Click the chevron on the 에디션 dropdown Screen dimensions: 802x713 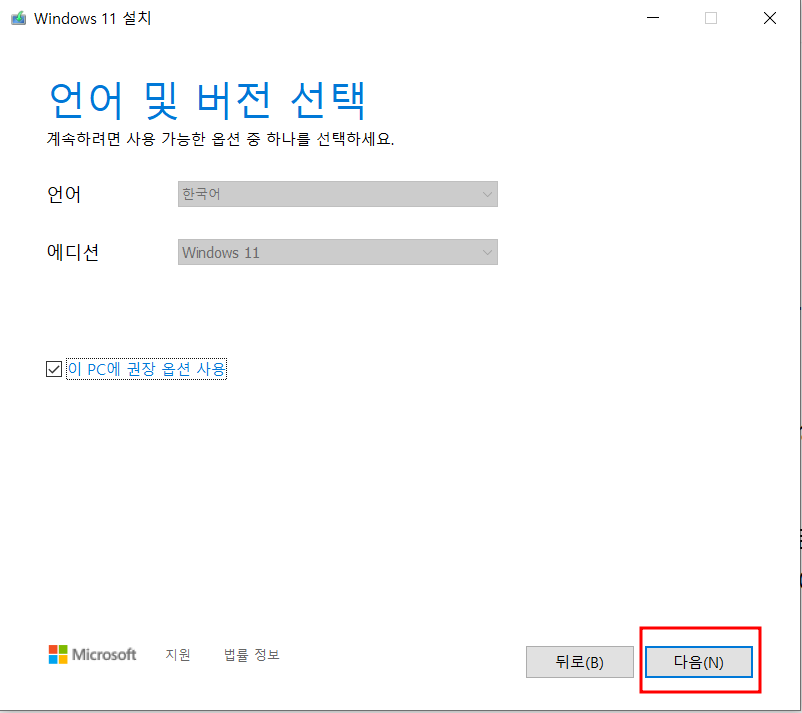[x=487, y=252]
